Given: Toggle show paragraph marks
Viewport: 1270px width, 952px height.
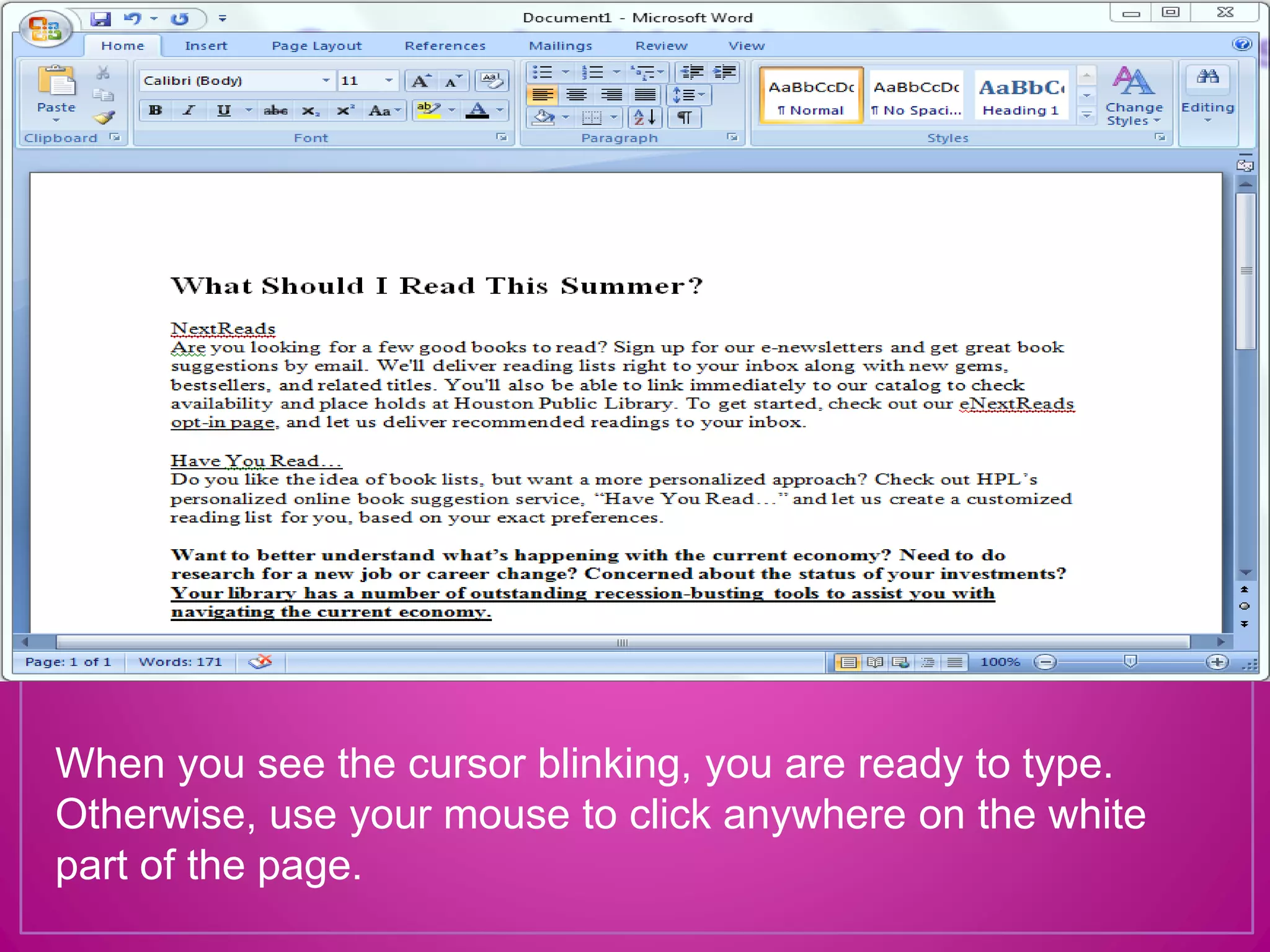Looking at the screenshot, I should pyautogui.click(x=684, y=117).
